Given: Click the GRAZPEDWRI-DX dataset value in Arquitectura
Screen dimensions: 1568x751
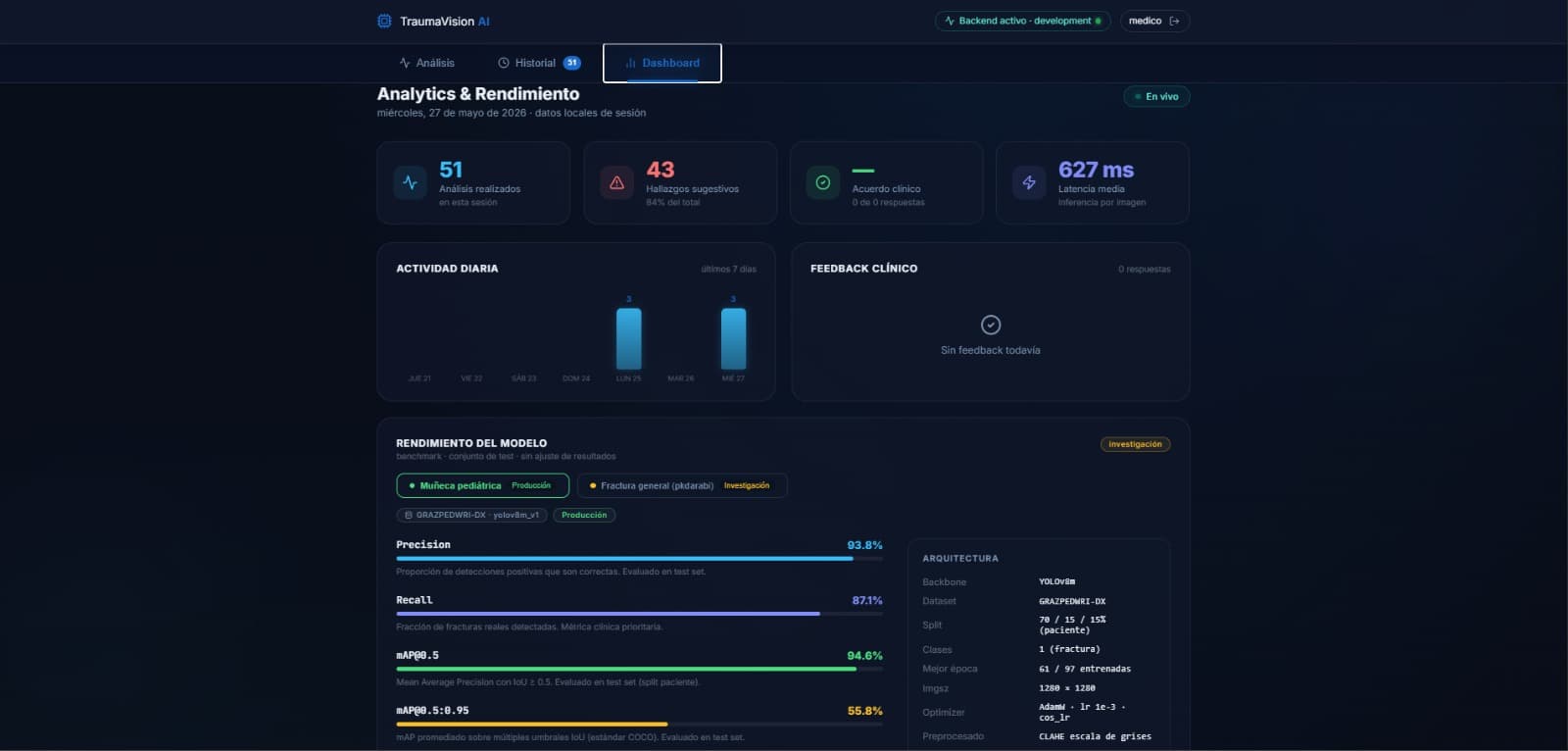Looking at the screenshot, I should click(x=1072, y=601).
